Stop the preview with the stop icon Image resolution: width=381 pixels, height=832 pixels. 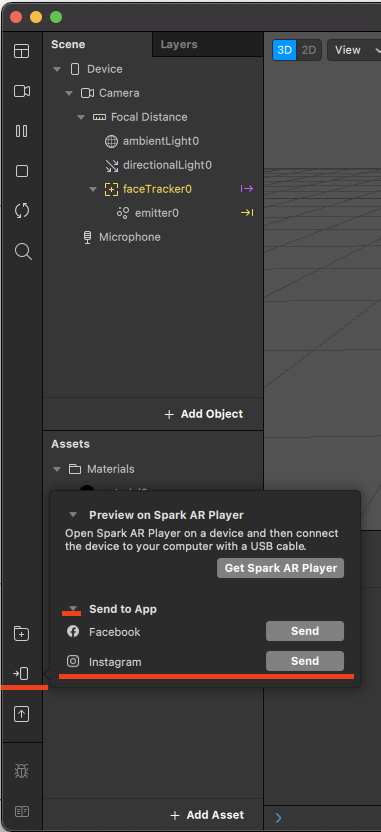tap(22, 171)
